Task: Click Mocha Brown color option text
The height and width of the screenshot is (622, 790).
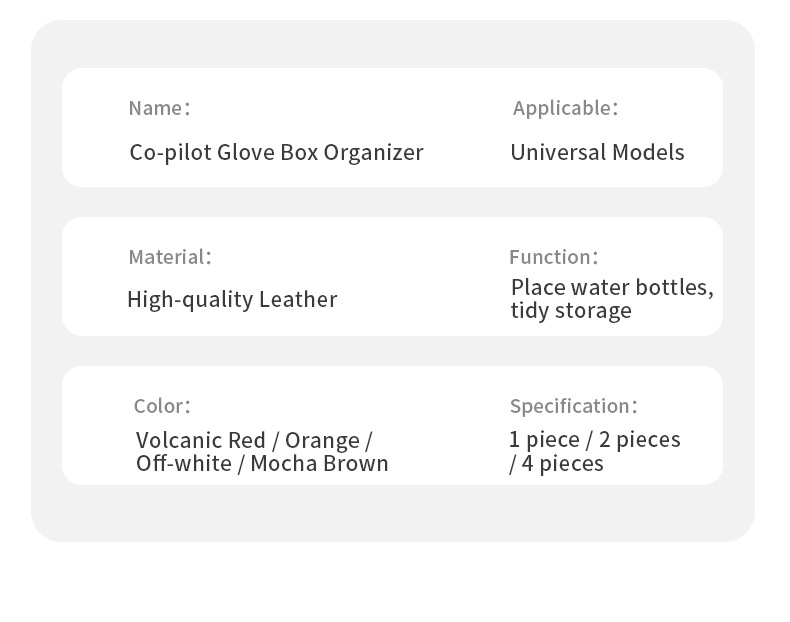Action: click(319, 463)
